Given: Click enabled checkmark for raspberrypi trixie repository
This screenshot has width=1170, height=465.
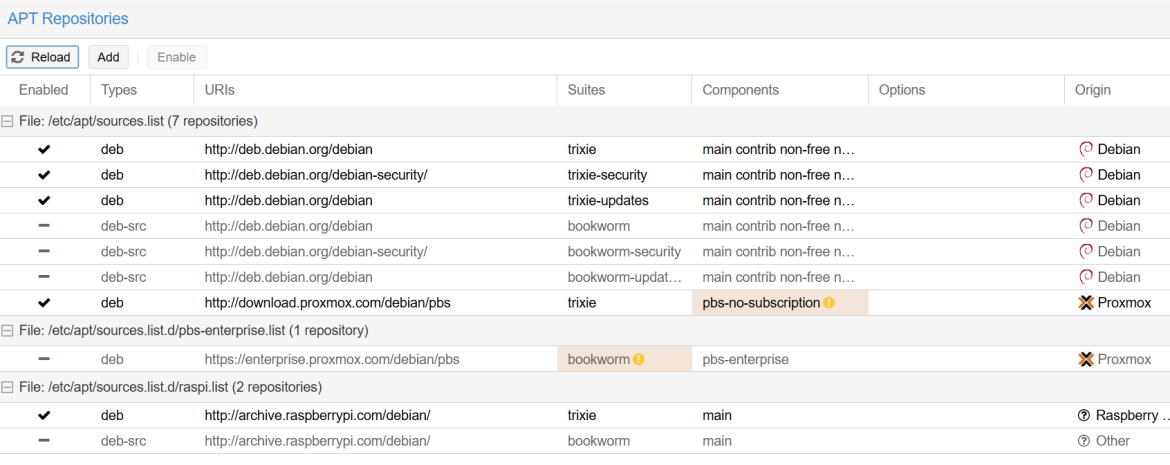Looking at the screenshot, I should coord(44,415).
